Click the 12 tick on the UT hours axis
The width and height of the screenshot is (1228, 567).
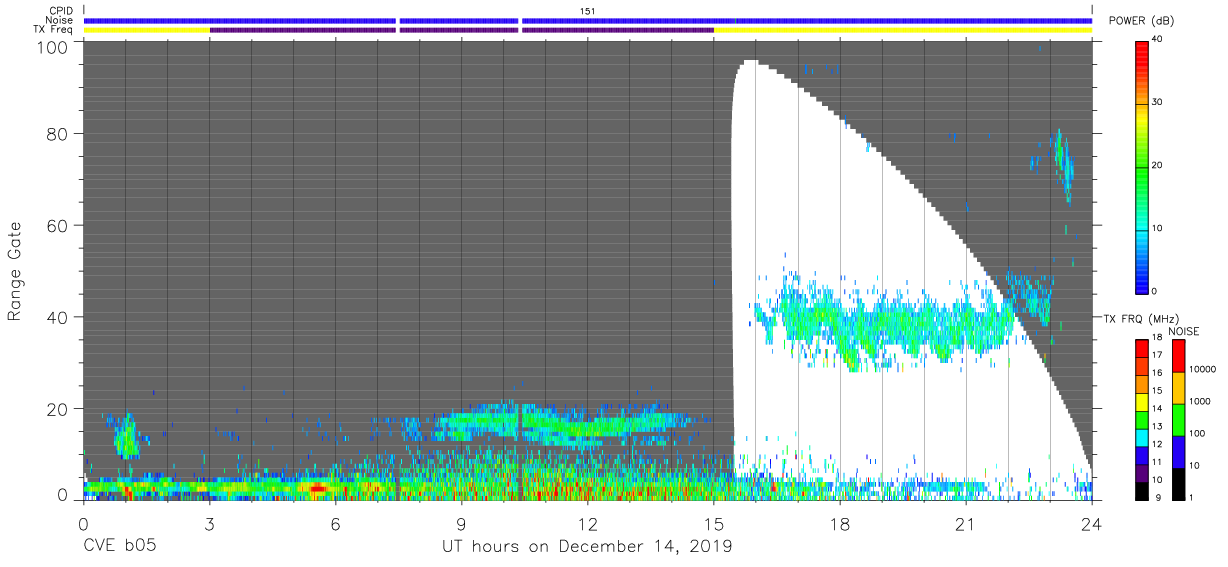click(x=587, y=525)
